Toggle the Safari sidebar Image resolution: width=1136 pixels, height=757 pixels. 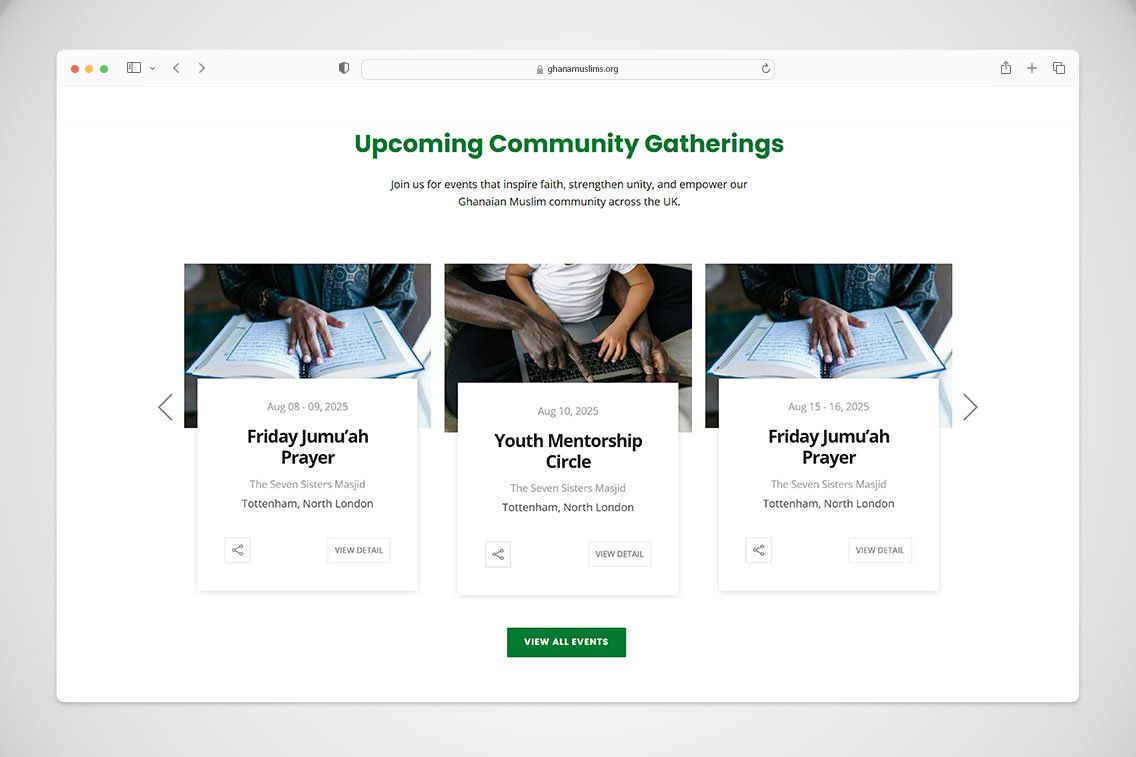pos(134,67)
